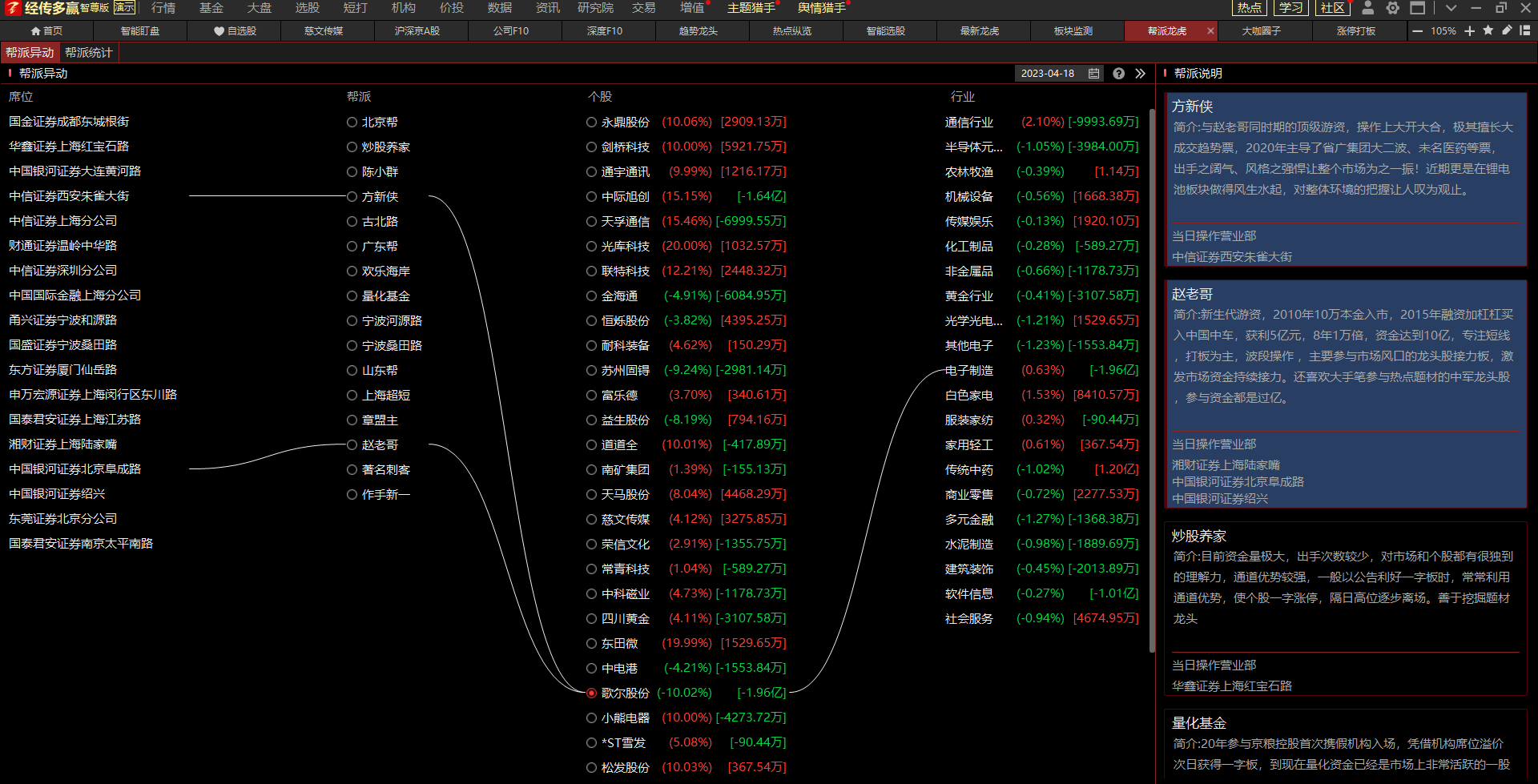Open the 行情 menu
This screenshot has height=784, width=1538.
(x=163, y=8)
